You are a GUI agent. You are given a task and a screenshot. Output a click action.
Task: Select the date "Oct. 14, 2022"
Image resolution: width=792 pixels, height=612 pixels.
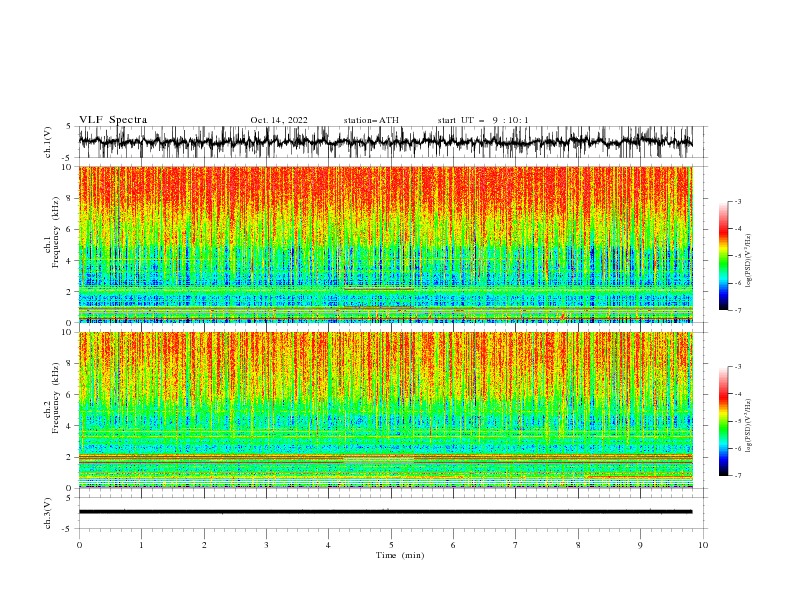279,120
